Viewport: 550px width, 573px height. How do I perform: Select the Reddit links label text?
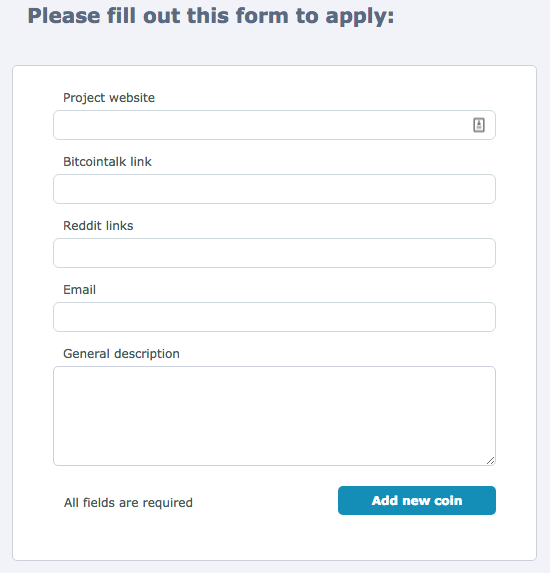click(98, 225)
